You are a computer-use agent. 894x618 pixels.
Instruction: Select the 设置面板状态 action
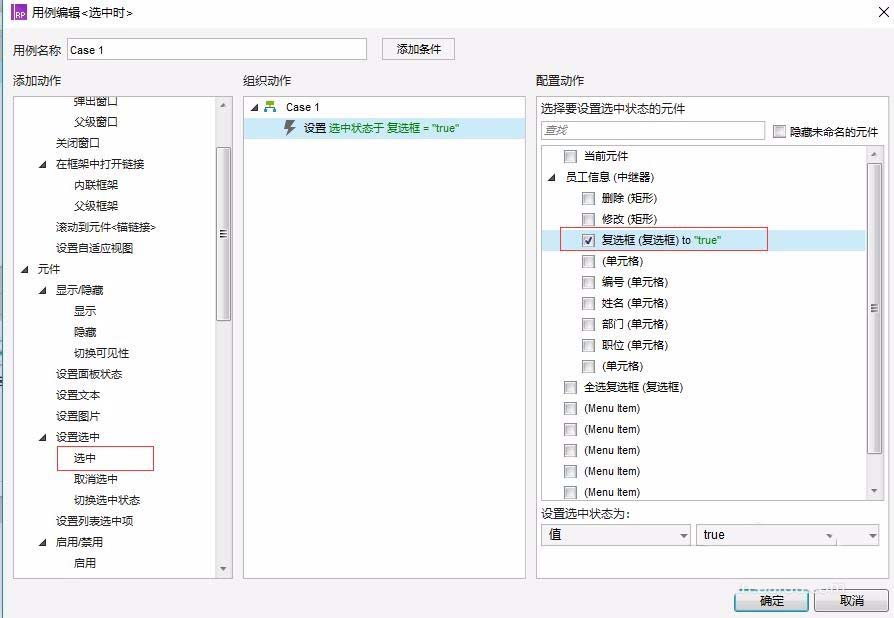pyautogui.click(x=88, y=374)
